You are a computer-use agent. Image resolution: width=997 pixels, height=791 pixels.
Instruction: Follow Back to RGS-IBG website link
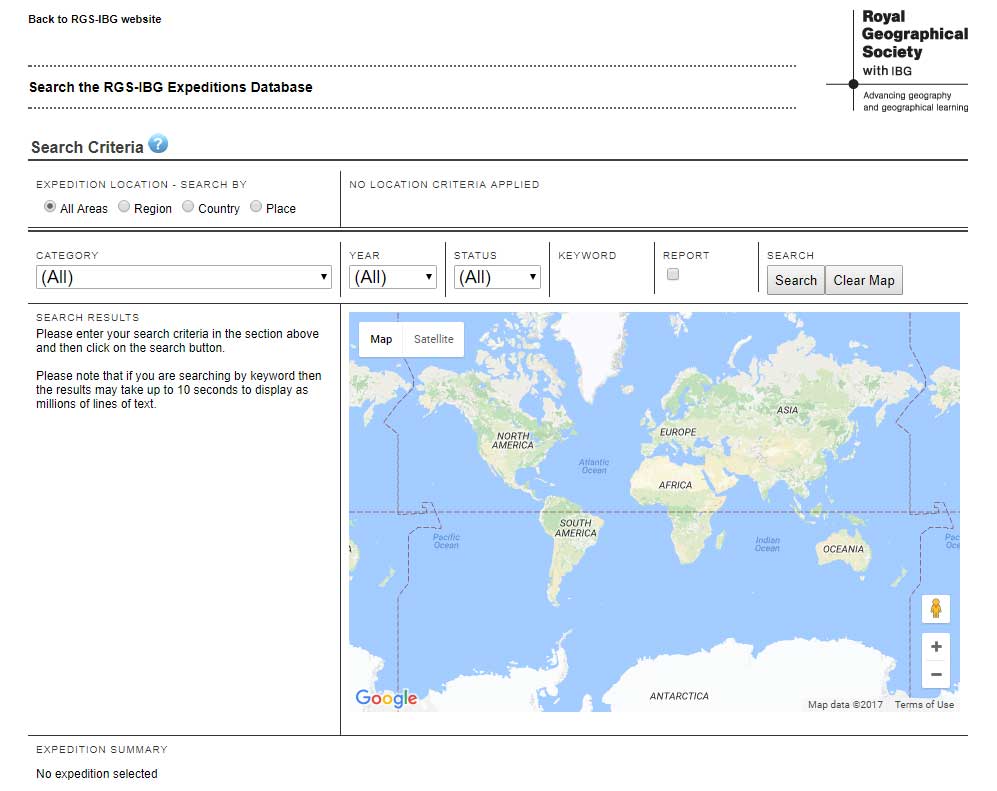(x=95, y=19)
